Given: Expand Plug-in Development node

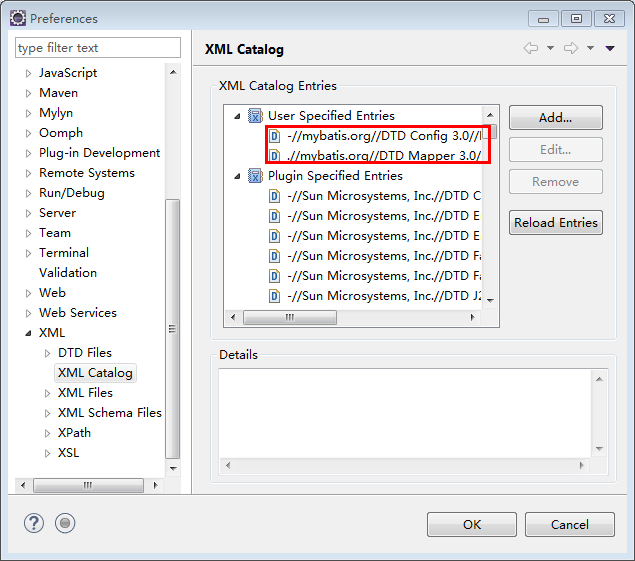Looking at the screenshot, I should coord(28,153).
